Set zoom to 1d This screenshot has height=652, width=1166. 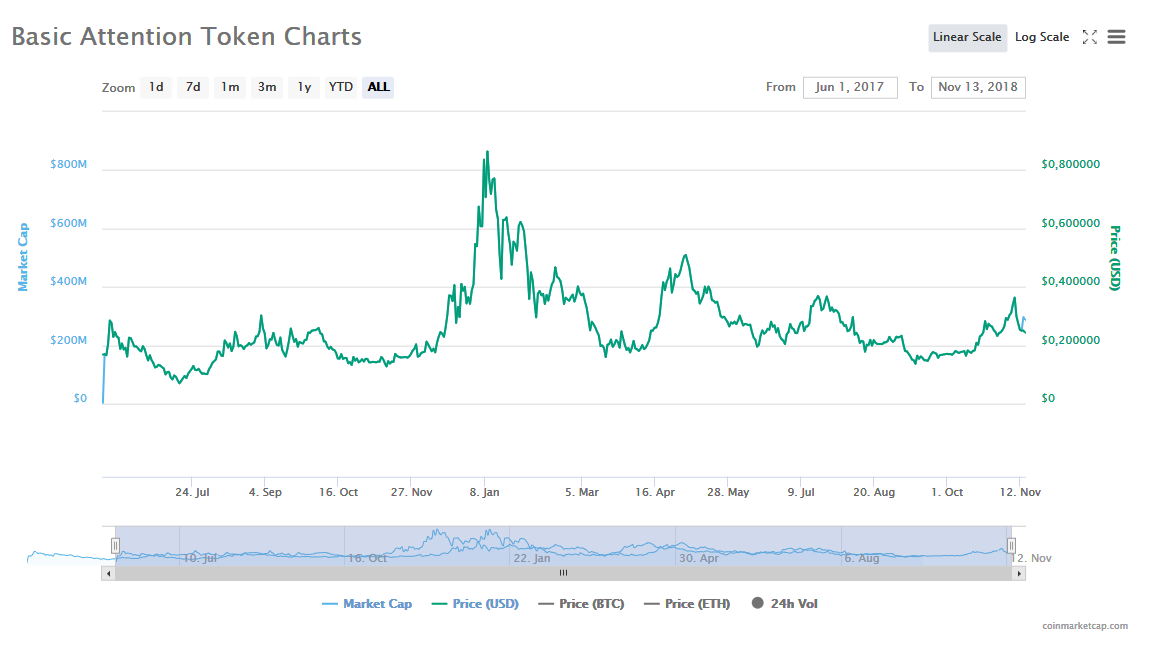coord(156,87)
